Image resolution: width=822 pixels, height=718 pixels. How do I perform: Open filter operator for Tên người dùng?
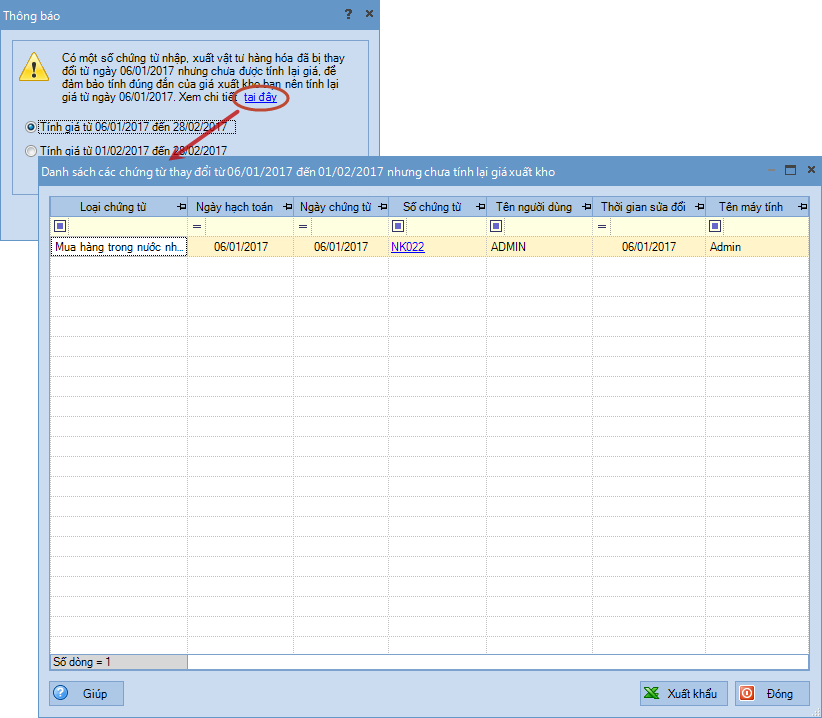coord(495,226)
